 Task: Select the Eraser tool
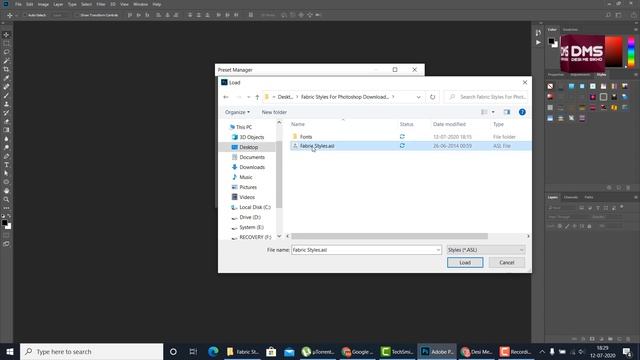click(6, 121)
